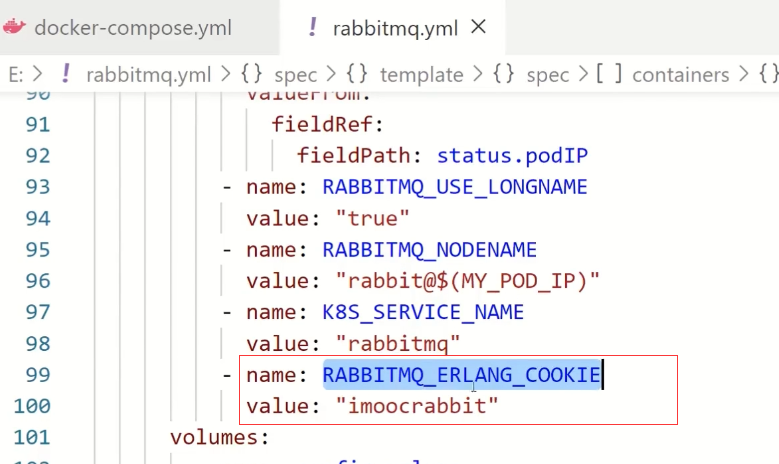779x464 pixels.
Task: Click RABBITMQ_USE_LONGNAME variable name
Action: coord(455,187)
